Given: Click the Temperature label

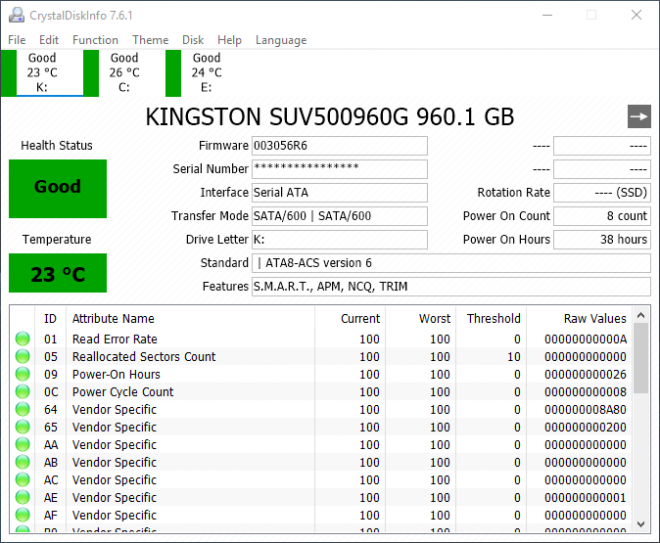Looking at the screenshot, I should (x=56, y=240).
